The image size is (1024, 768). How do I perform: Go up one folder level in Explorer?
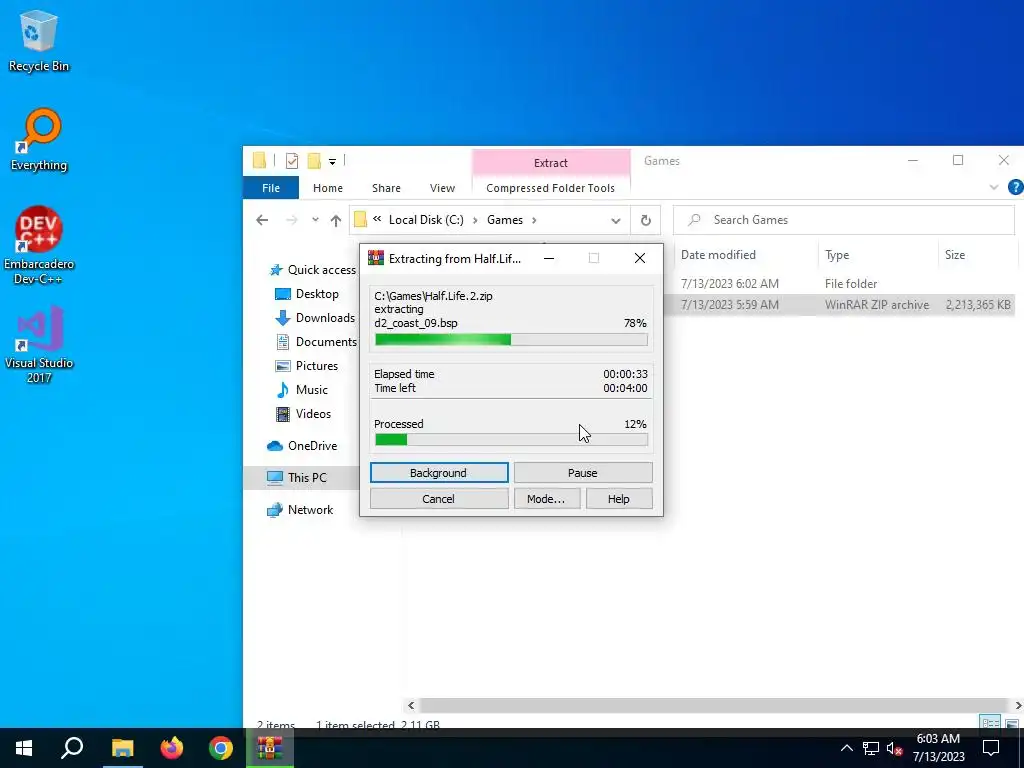tap(336, 220)
